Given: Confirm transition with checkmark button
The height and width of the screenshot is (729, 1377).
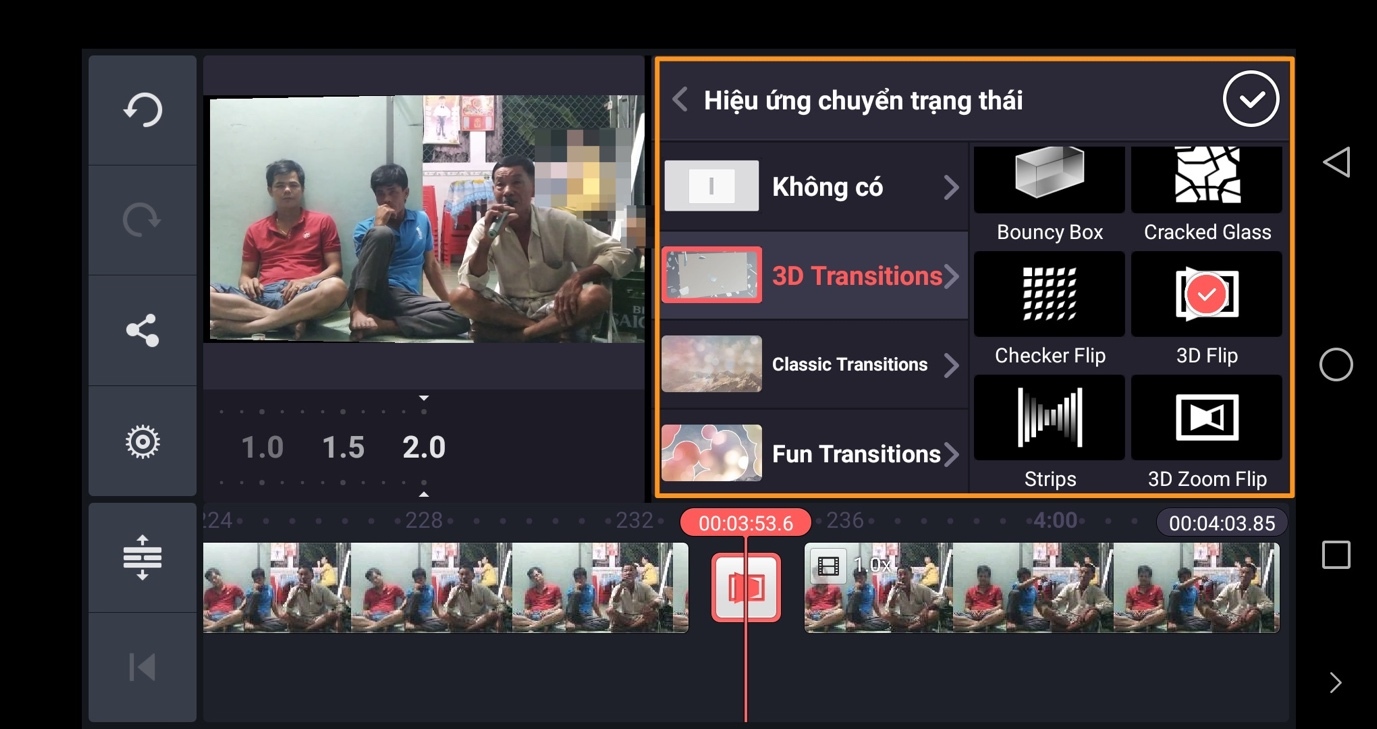Looking at the screenshot, I should pyautogui.click(x=1250, y=99).
